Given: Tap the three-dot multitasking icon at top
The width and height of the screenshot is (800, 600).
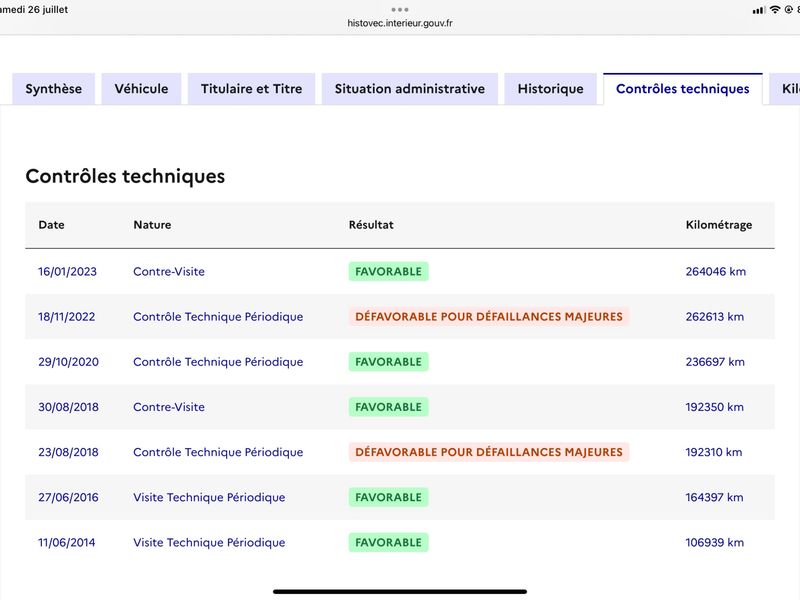Looking at the screenshot, I should [400, 10].
